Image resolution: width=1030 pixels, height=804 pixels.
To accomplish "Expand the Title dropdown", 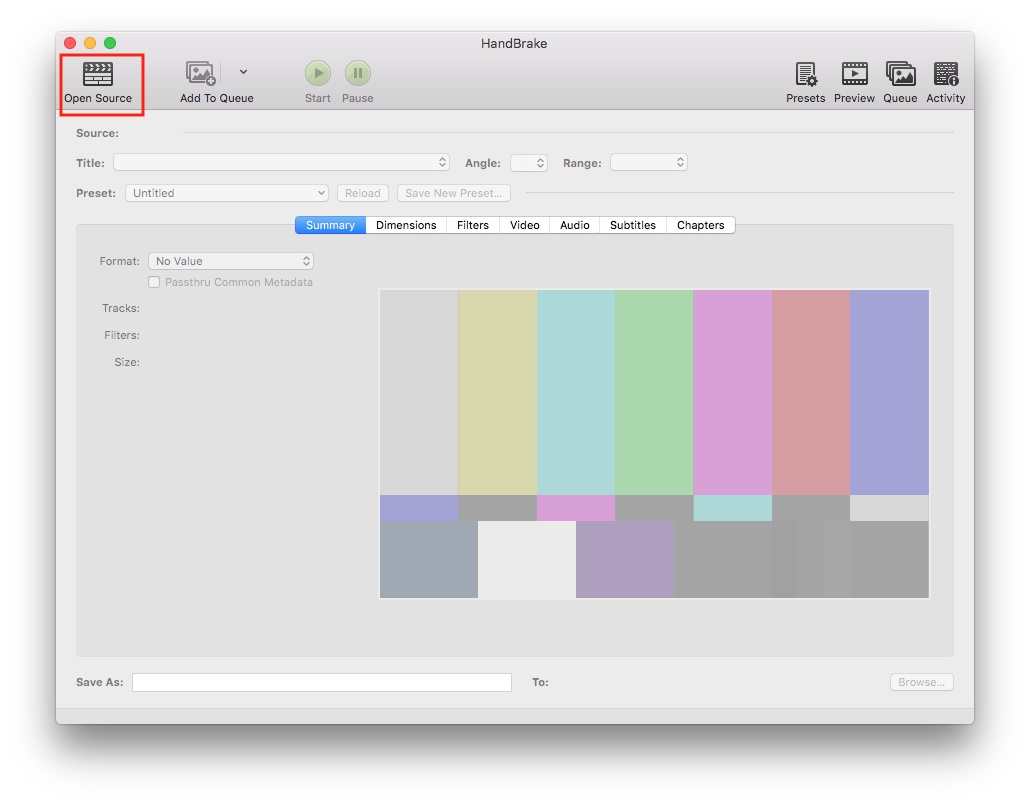I will click(x=281, y=162).
